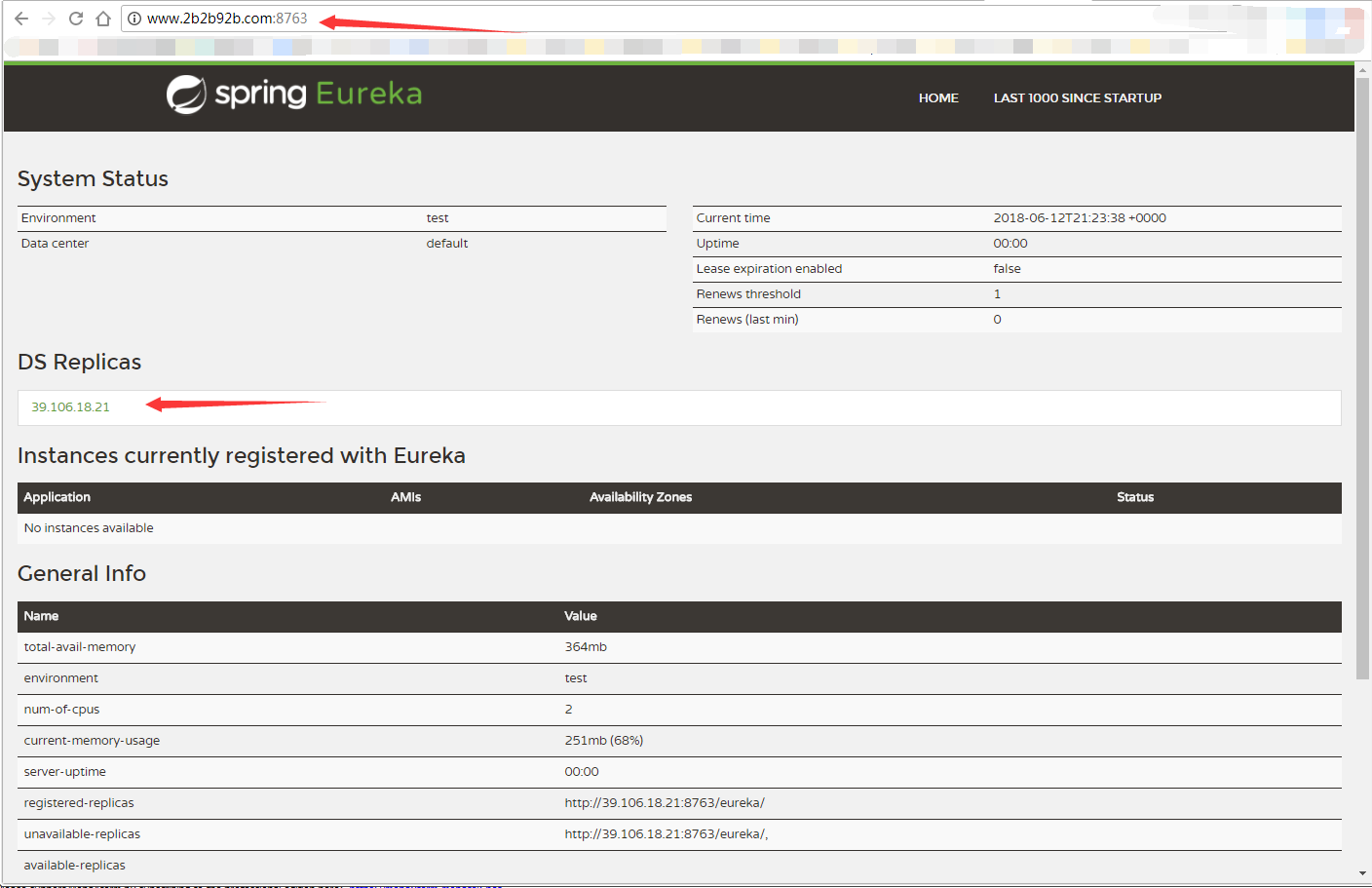Viewport: 1372px width, 888px height.
Task: Focus the address bar with www.2b2b92b.com:8763
Action: [x=227, y=19]
